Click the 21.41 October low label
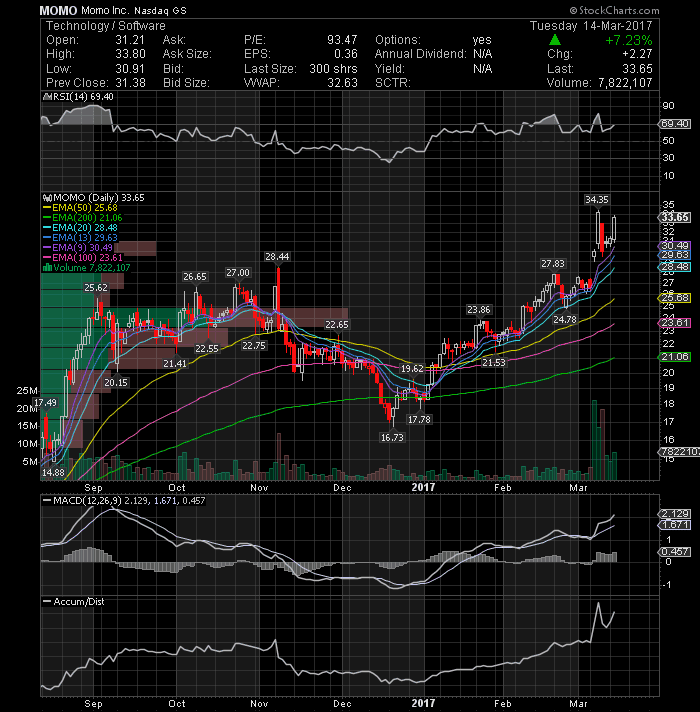This screenshot has height=712, width=700. click(x=175, y=363)
